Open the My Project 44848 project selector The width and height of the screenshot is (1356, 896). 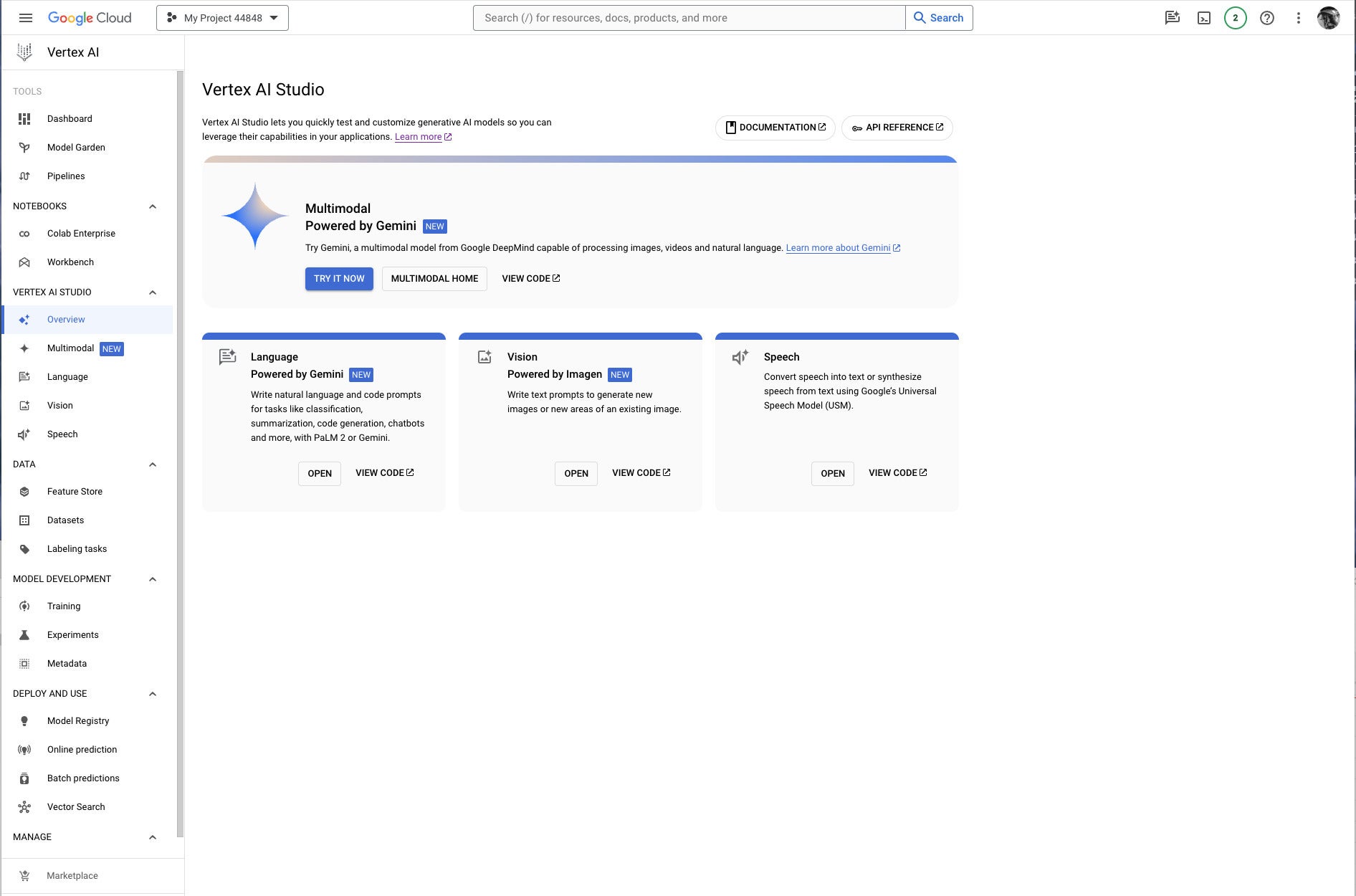pyautogui.click(x=222, y=18)
